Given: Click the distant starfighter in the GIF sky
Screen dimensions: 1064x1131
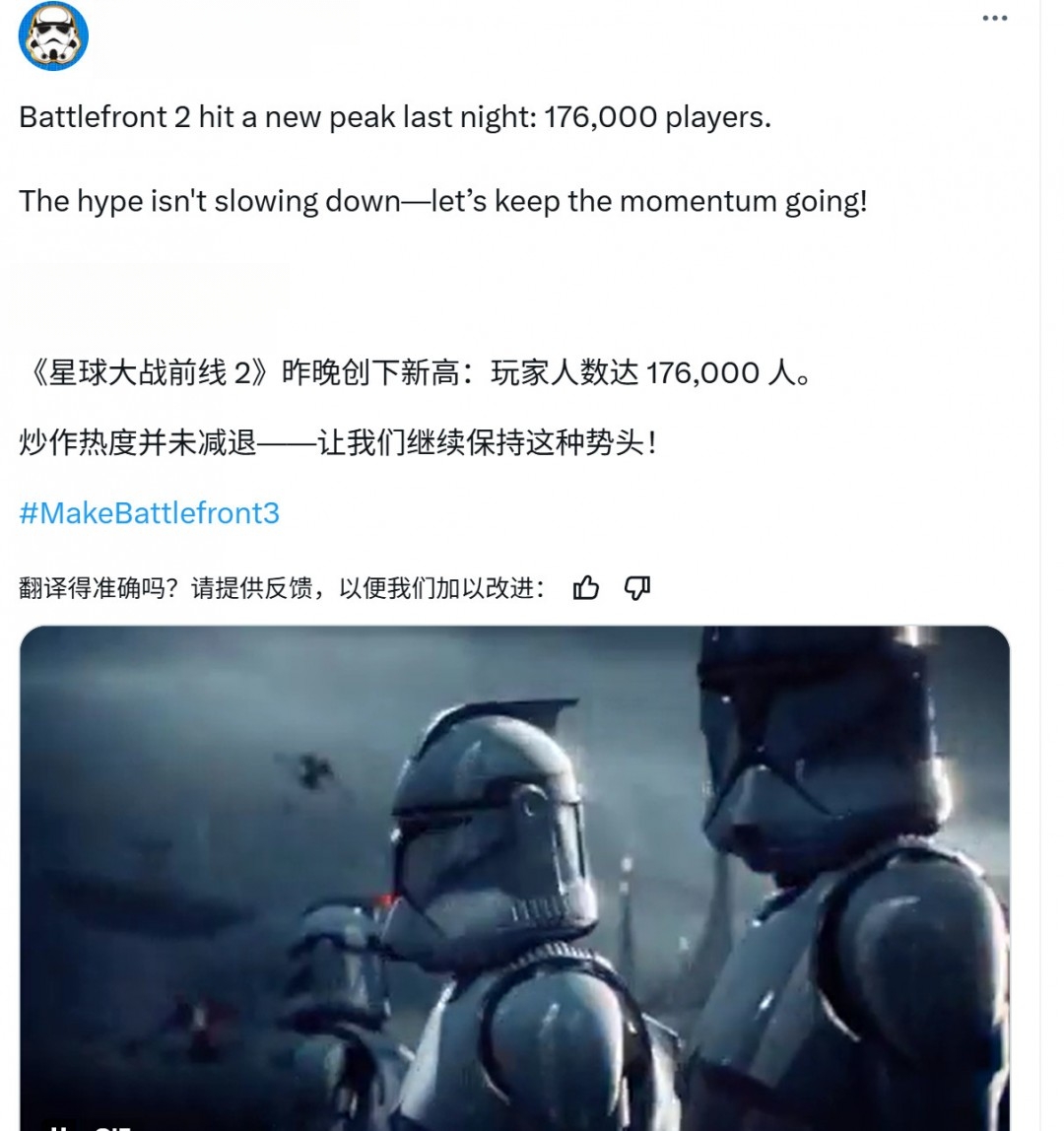Looking at the screenshot, I should click(311, 770).
